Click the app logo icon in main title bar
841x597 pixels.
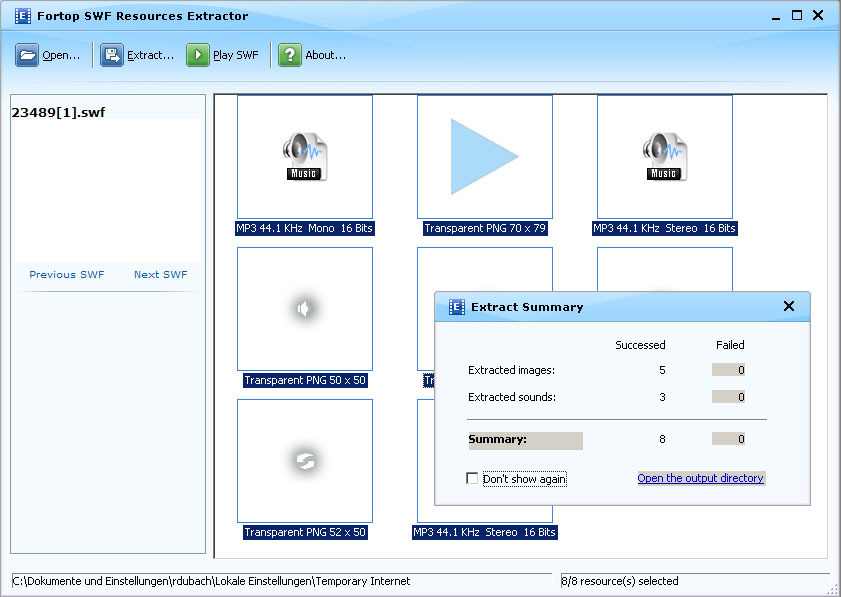tap(23, 16)
